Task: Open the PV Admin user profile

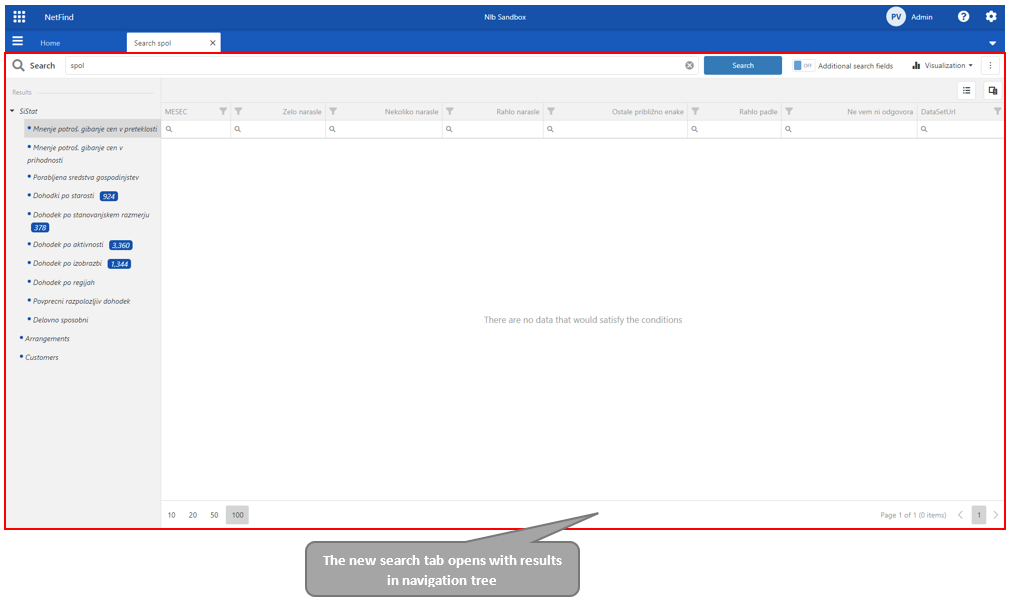Action: [908, 17]
